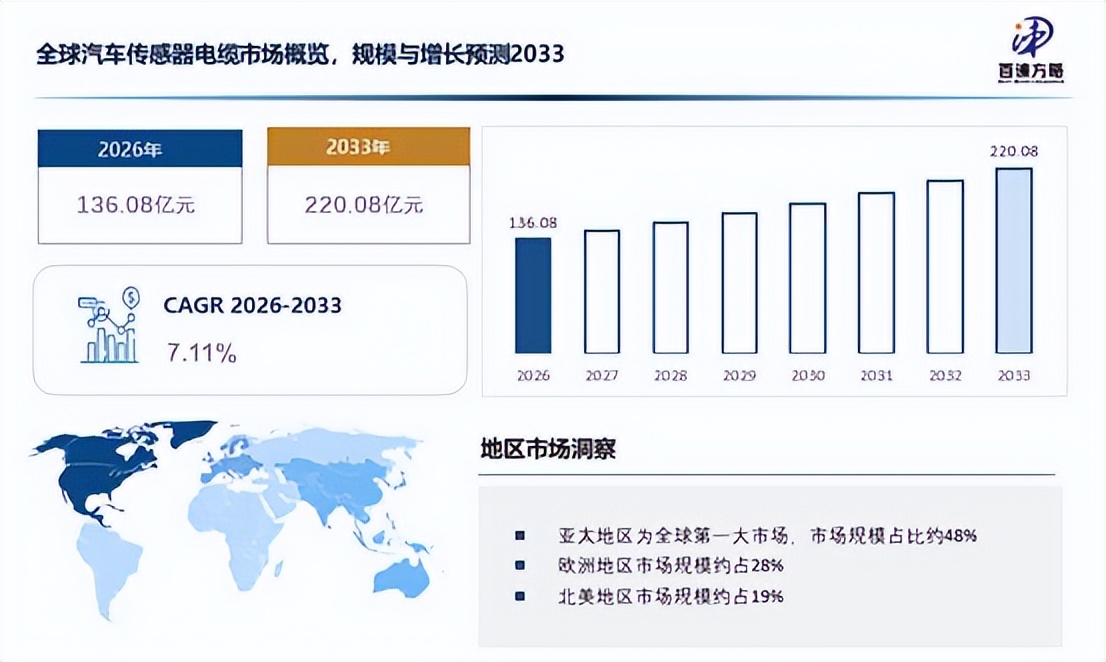Click the 136.08亿元 value box
The width and height of the screenshot is (1106, 662).
[140, 205]
